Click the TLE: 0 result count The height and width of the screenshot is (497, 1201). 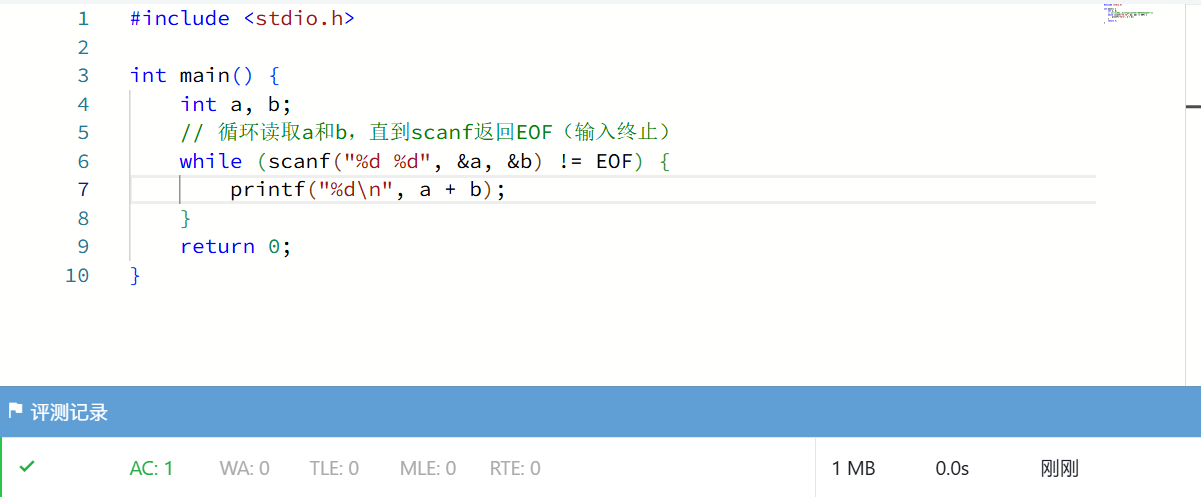tap(334, 468)
